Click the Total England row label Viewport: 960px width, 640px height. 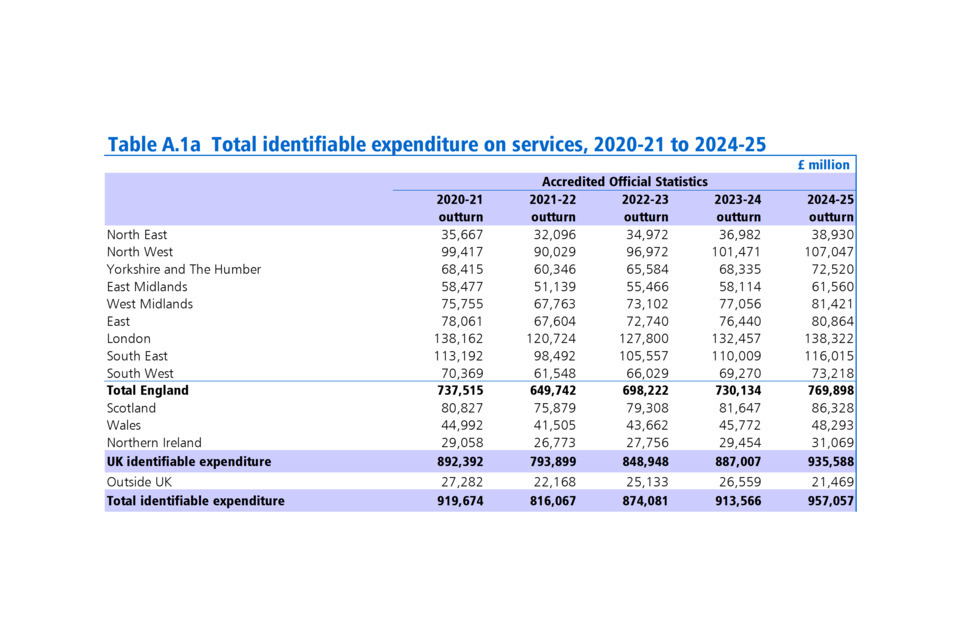point(147,390)
